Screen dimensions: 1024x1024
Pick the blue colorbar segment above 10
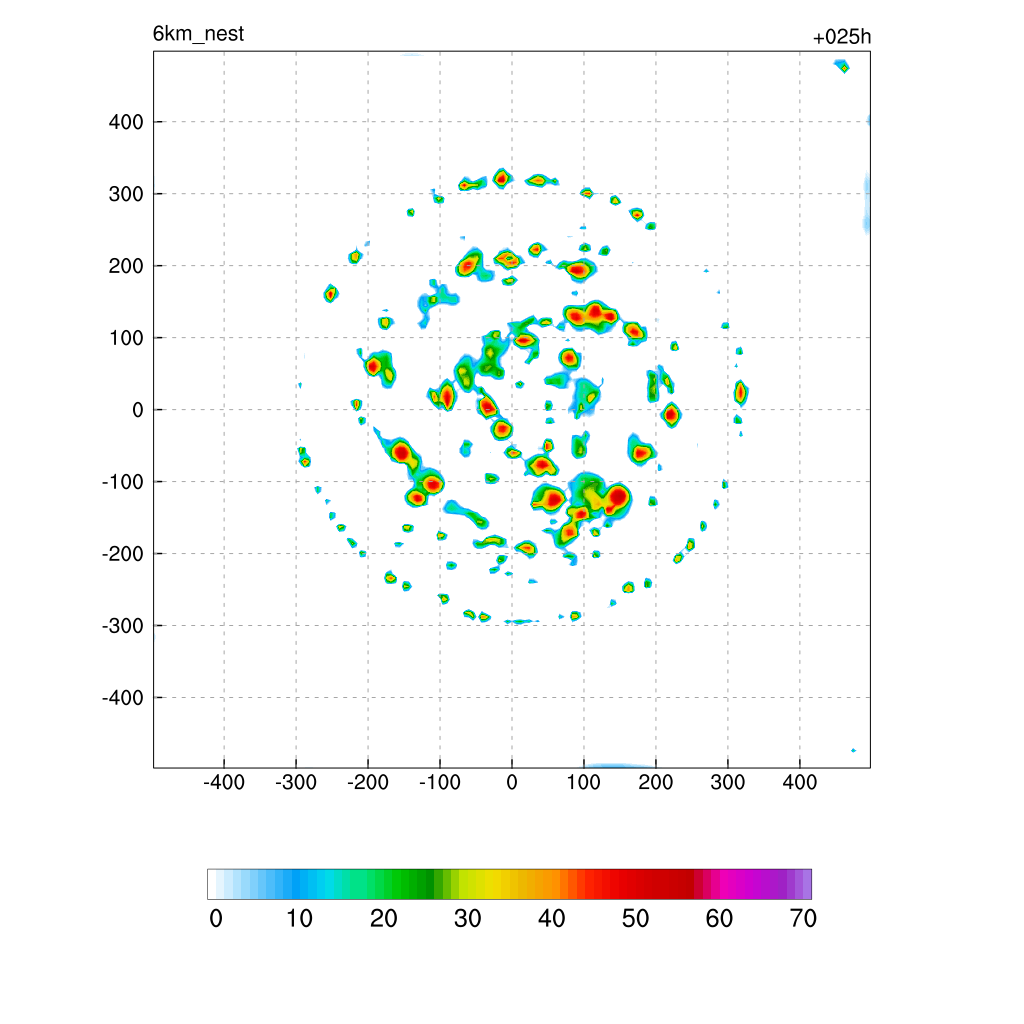300,884
